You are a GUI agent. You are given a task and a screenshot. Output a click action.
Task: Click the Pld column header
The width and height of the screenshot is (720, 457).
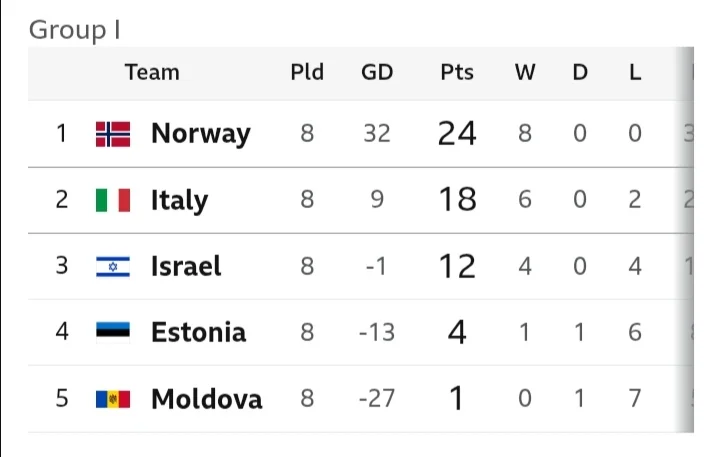306,72
